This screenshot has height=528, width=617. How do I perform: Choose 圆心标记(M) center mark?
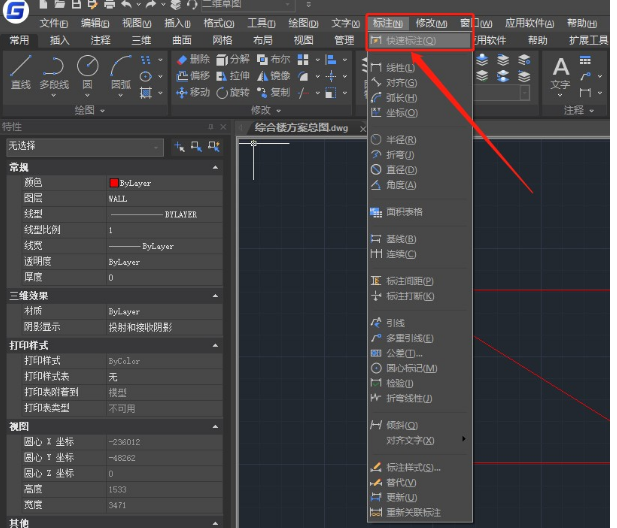419,368
